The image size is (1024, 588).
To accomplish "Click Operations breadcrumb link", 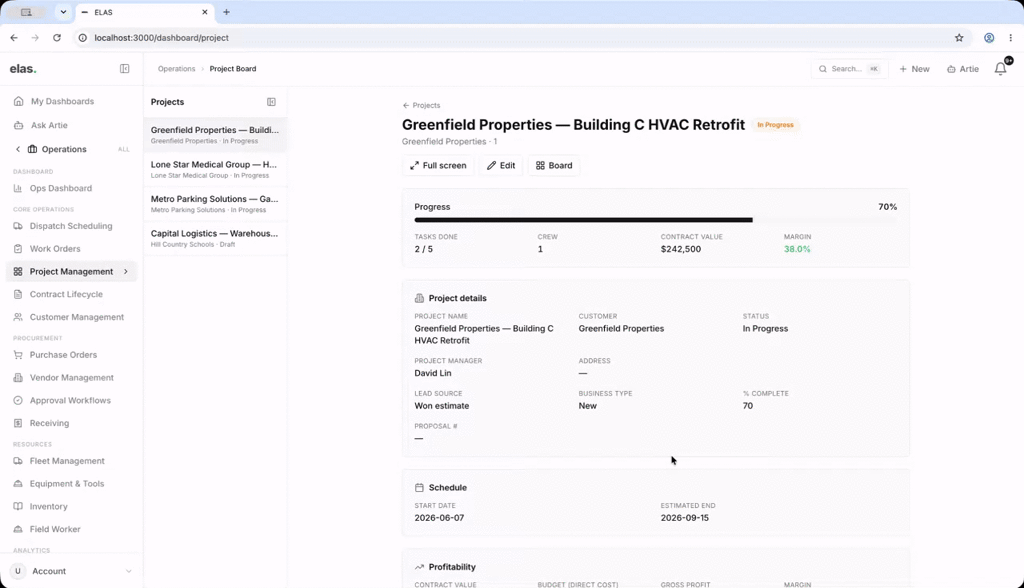I will point(176,69).
